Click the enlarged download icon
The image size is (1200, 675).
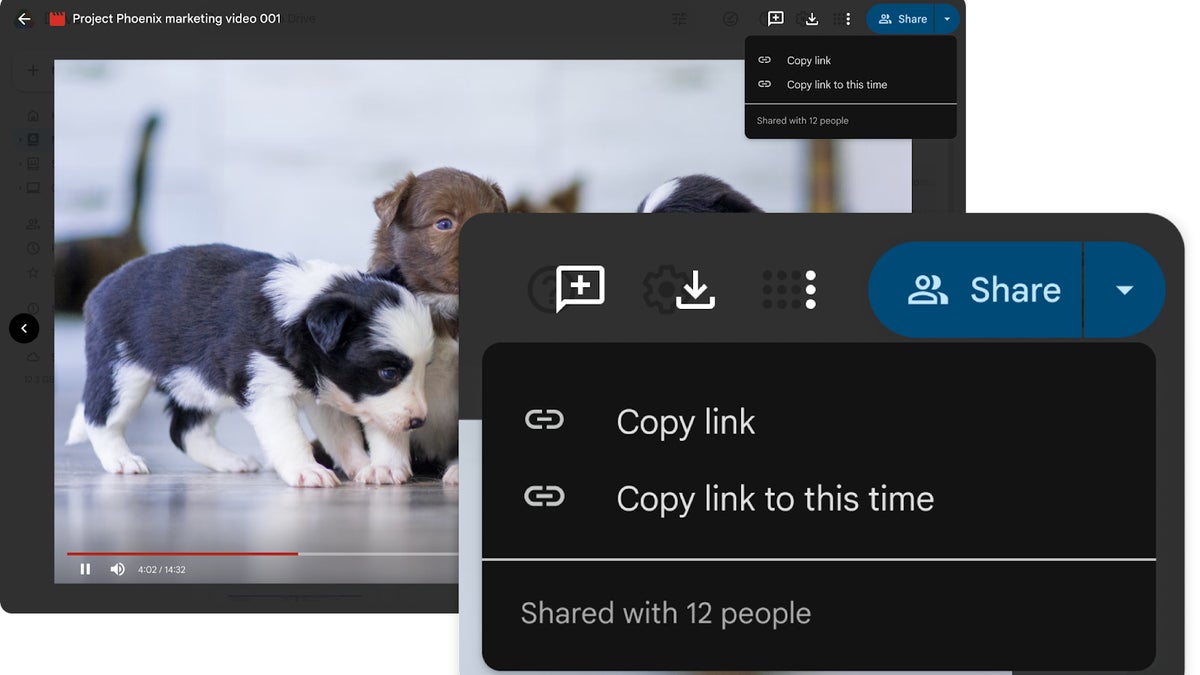point(695,290)
